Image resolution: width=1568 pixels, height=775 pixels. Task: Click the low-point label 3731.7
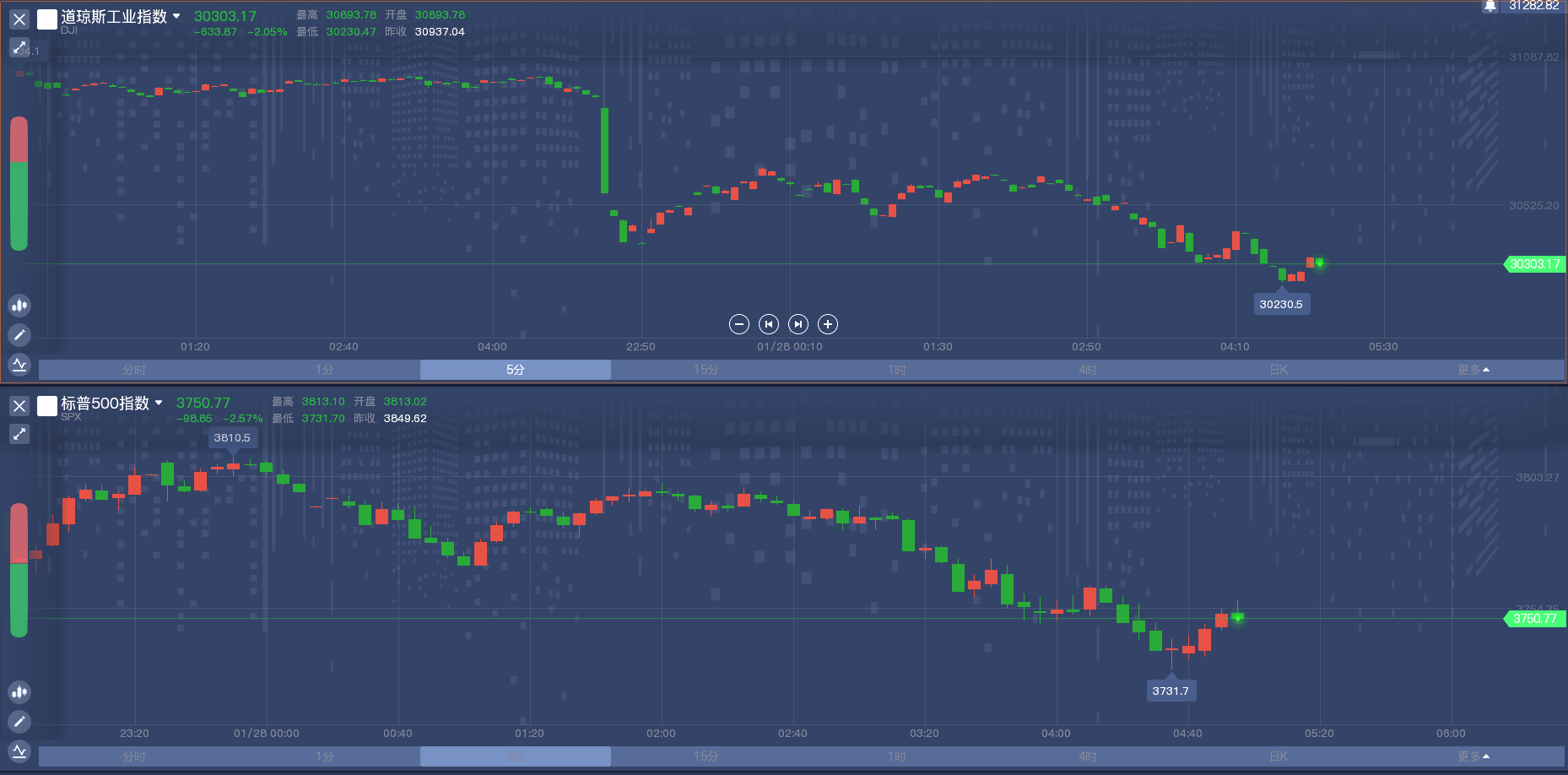point(1171,691)
